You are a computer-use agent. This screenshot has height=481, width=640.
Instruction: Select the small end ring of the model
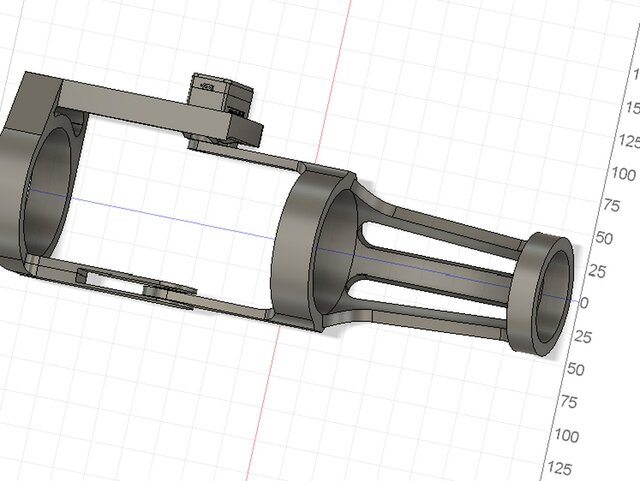(540, 294)
